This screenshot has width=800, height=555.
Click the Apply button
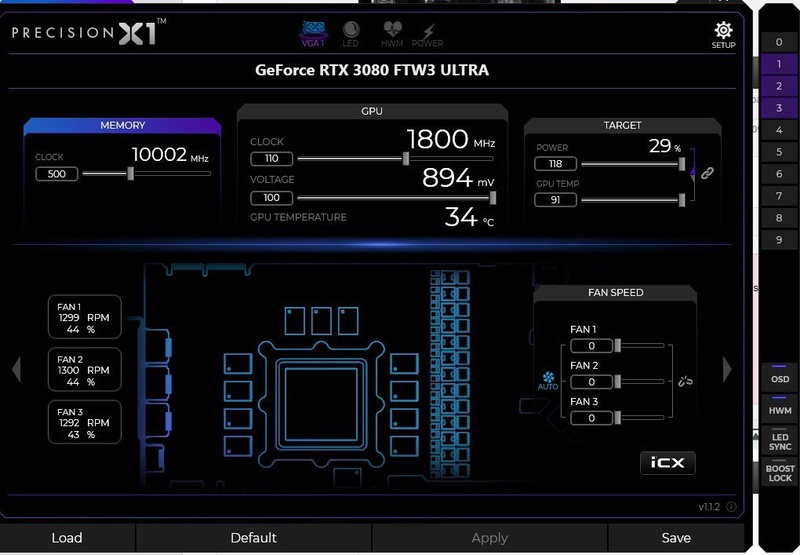tap(489, 538)
